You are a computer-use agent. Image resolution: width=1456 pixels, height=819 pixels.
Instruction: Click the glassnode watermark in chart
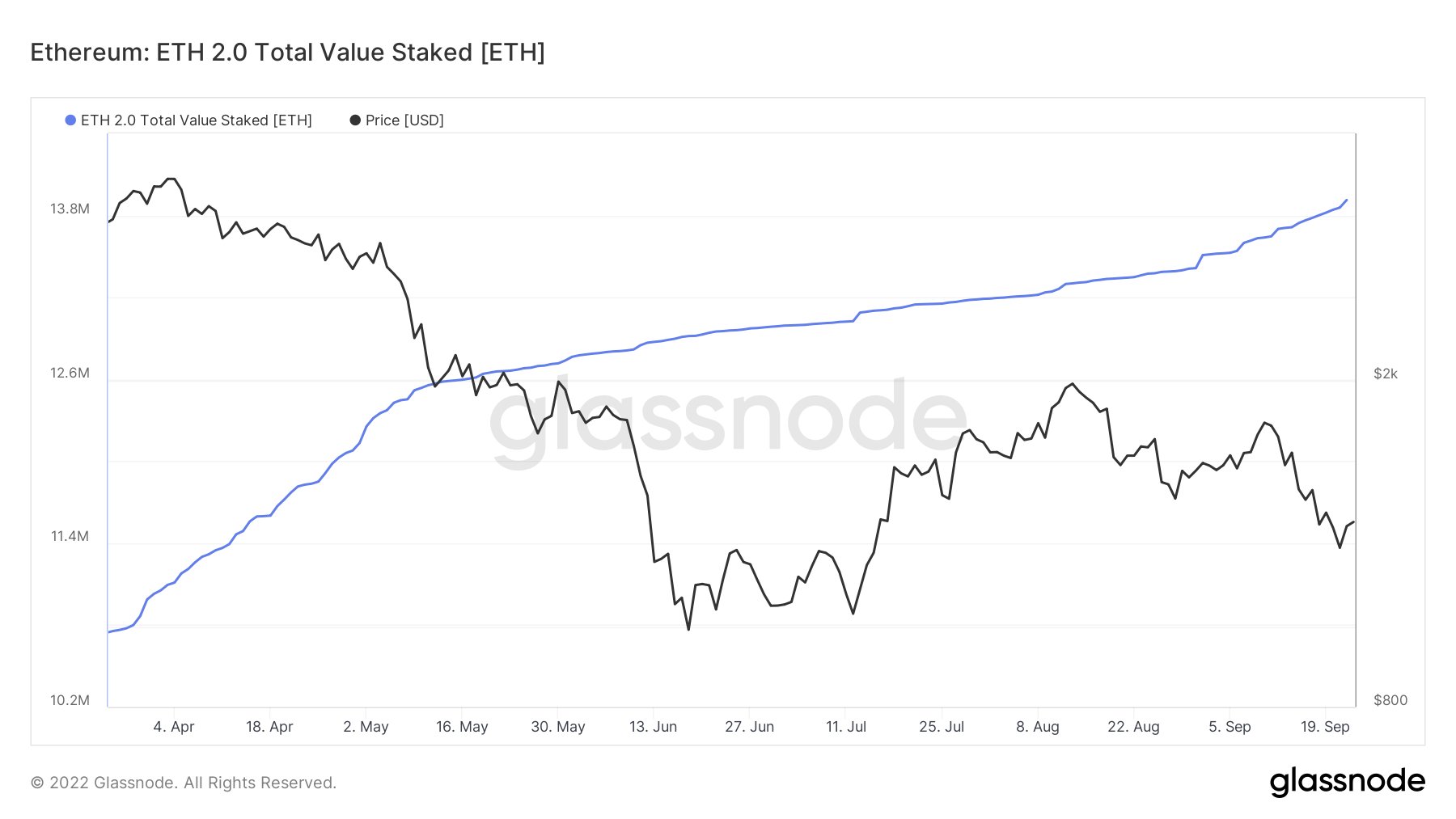728,419
